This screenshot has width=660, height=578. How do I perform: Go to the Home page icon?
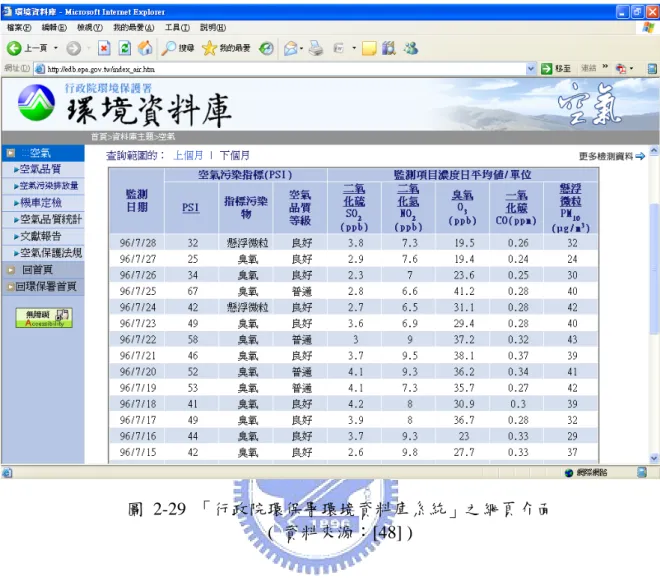point(145,48)
